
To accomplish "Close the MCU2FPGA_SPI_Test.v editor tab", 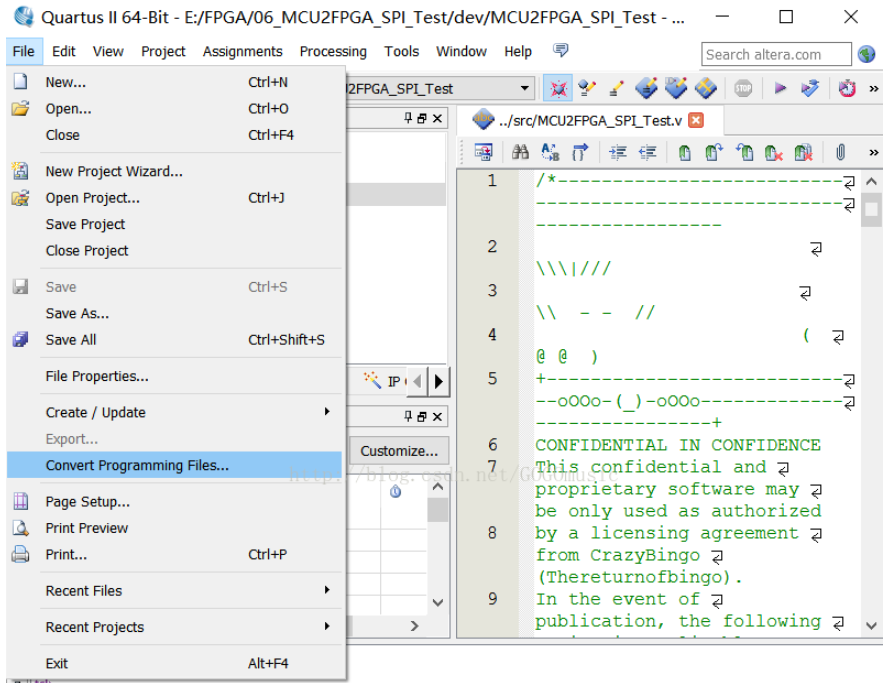I will point(696,120).
